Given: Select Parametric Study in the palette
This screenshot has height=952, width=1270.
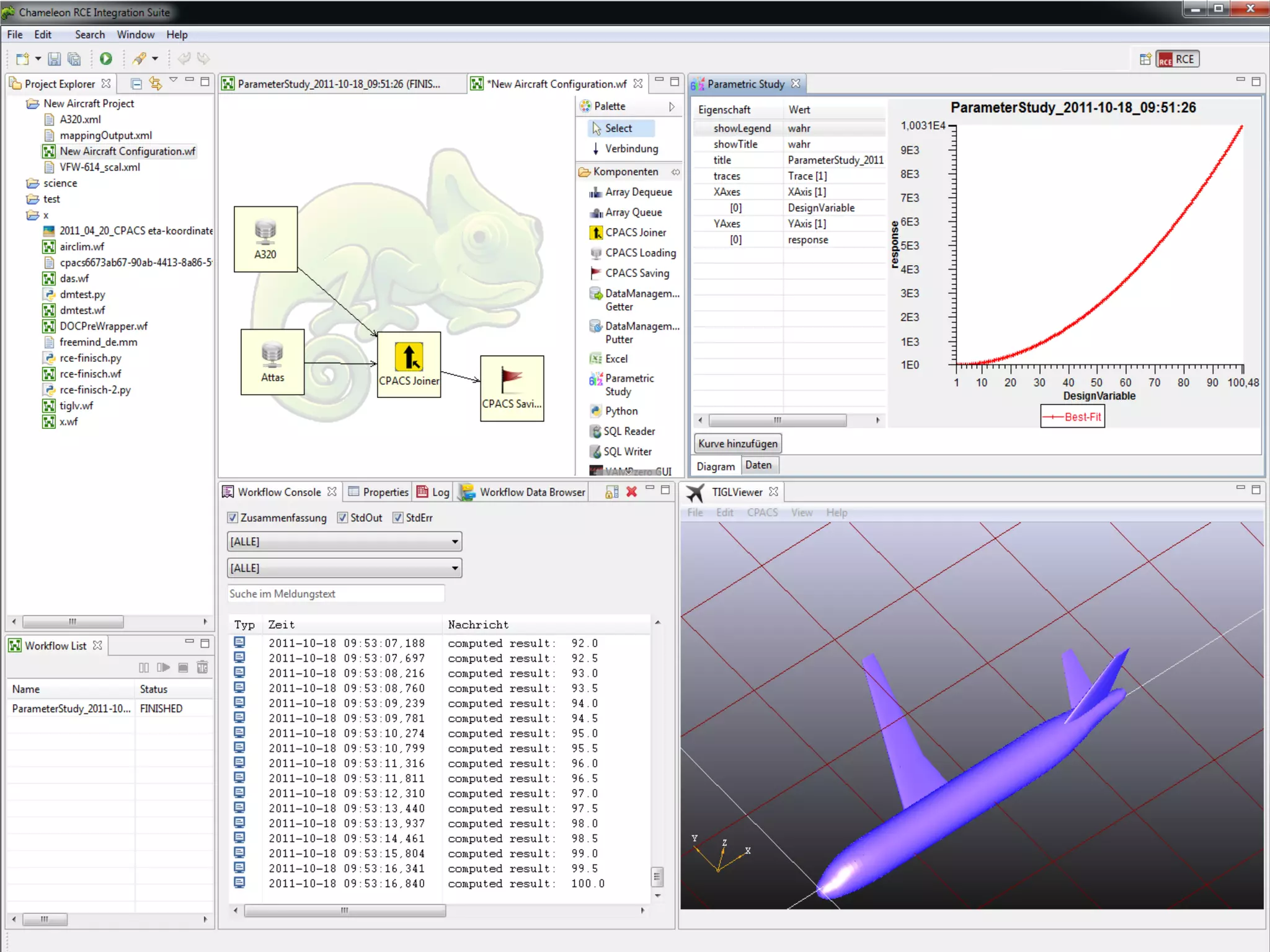Looking at the screenshot, I should click(x=622, y=385).
